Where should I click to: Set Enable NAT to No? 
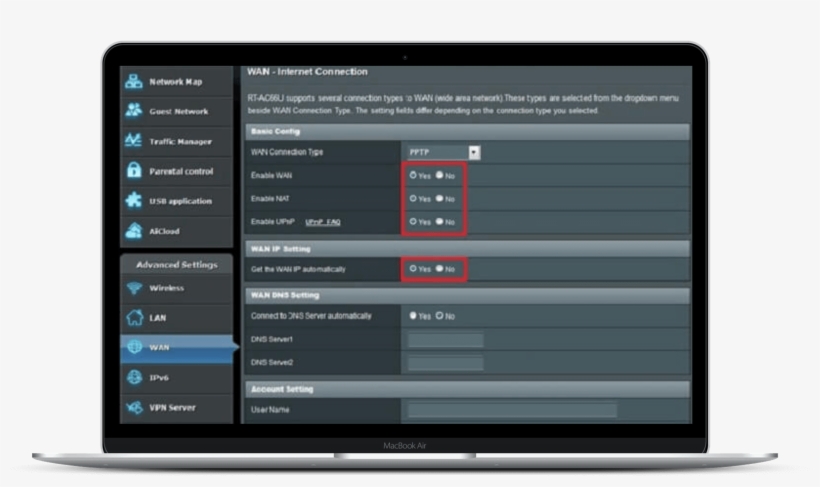point(439,198)
